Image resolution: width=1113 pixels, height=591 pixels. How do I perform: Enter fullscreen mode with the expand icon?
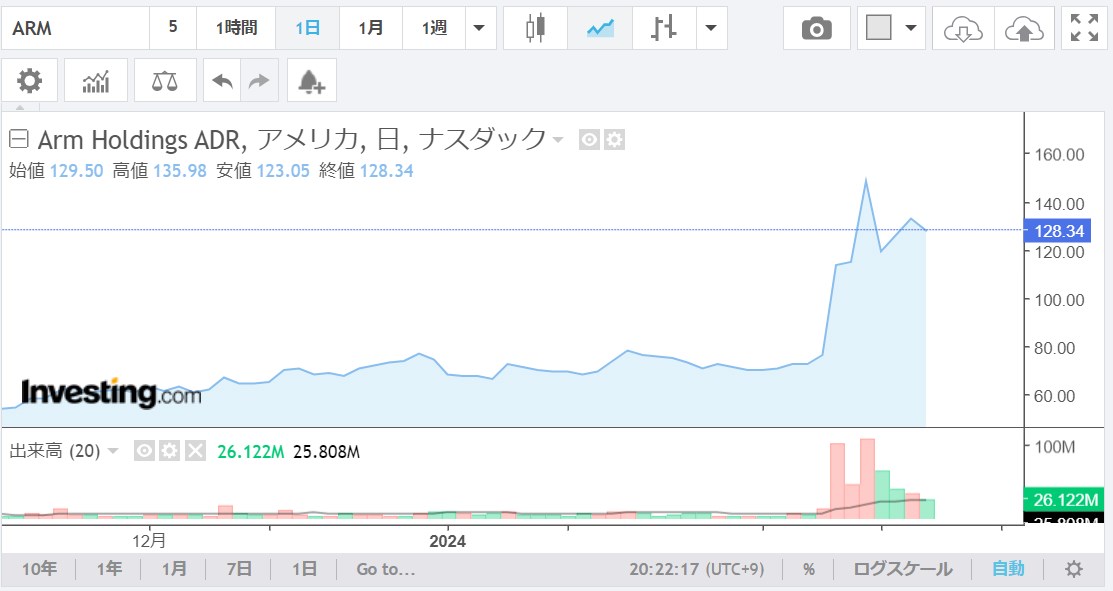coord(1085,28)
